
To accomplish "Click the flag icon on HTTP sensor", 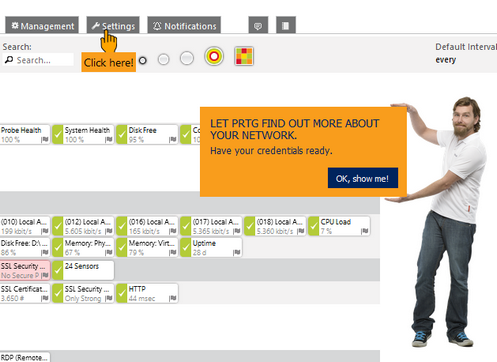I will pyautogui.click(x=172, y=298).
